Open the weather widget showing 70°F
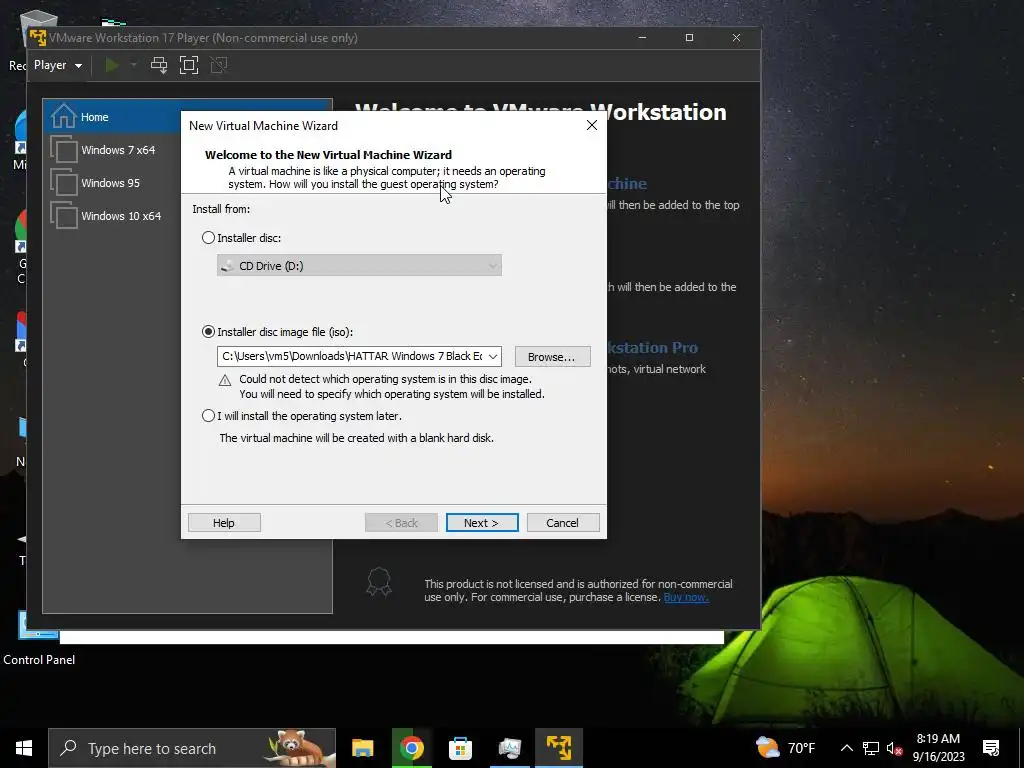The image size is (1024, 768). click(x=786, y=748)
